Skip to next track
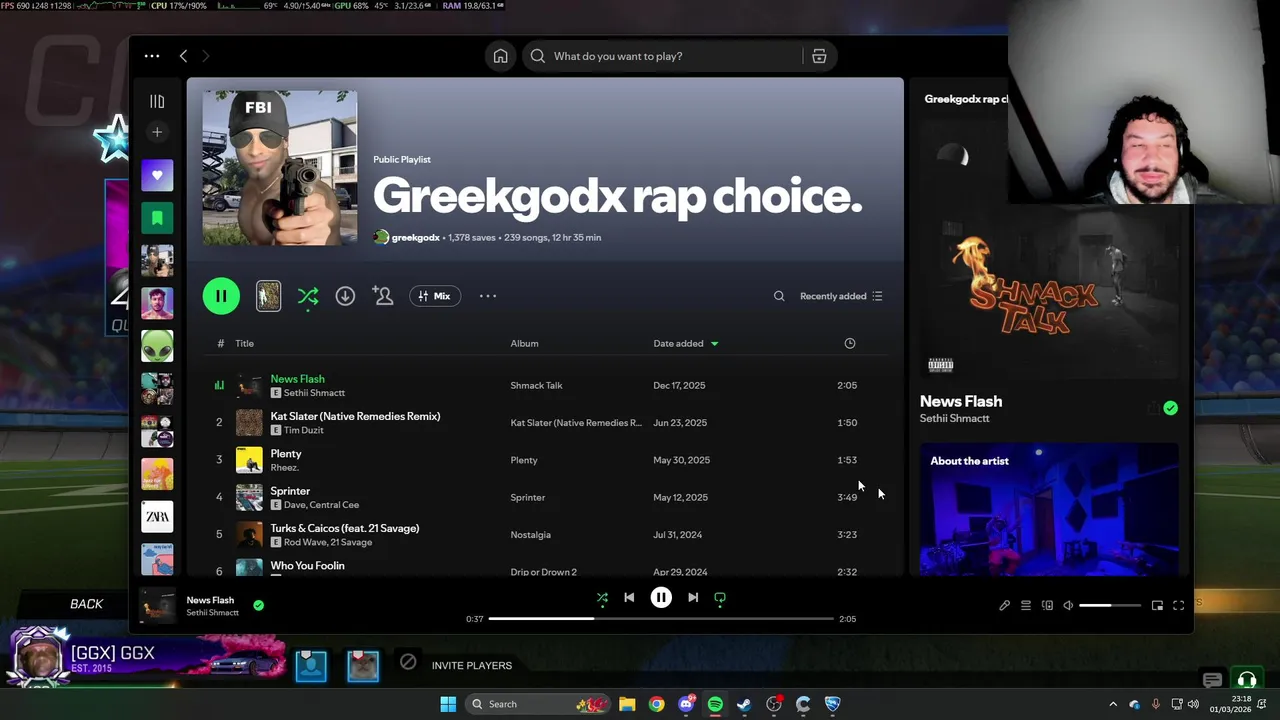This screenshot has height=720, width=1280. pyautogui.click(x=693, y=598)
